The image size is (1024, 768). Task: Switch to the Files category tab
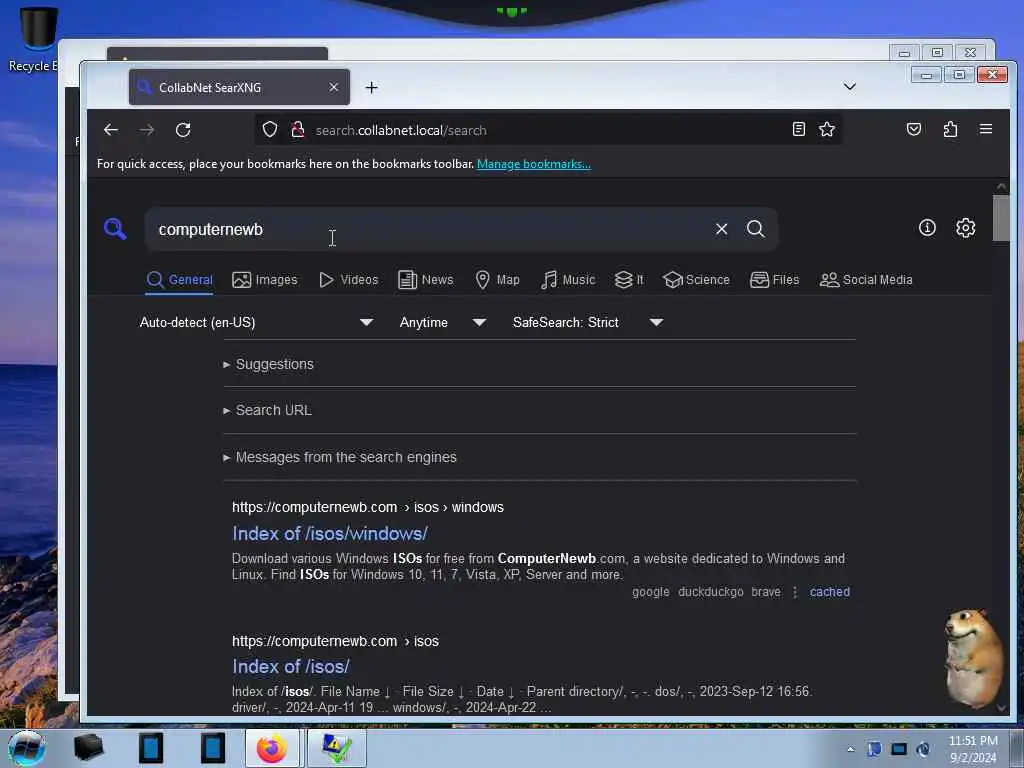point(775,280)
